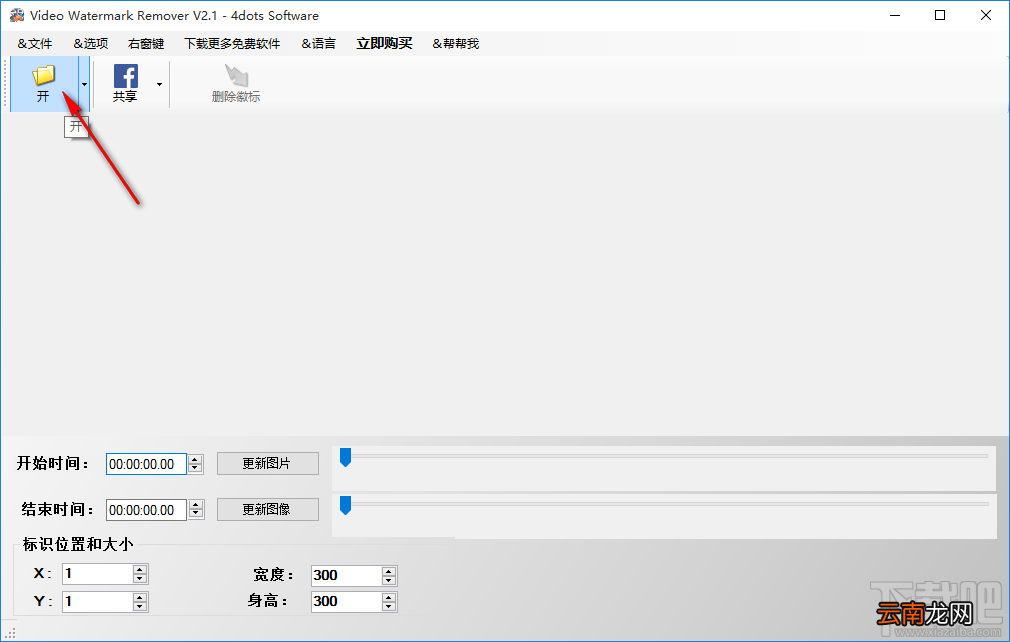Open the &文件 menu
This screenshot has width=1010, height=642.
click(x=35, y=44)
